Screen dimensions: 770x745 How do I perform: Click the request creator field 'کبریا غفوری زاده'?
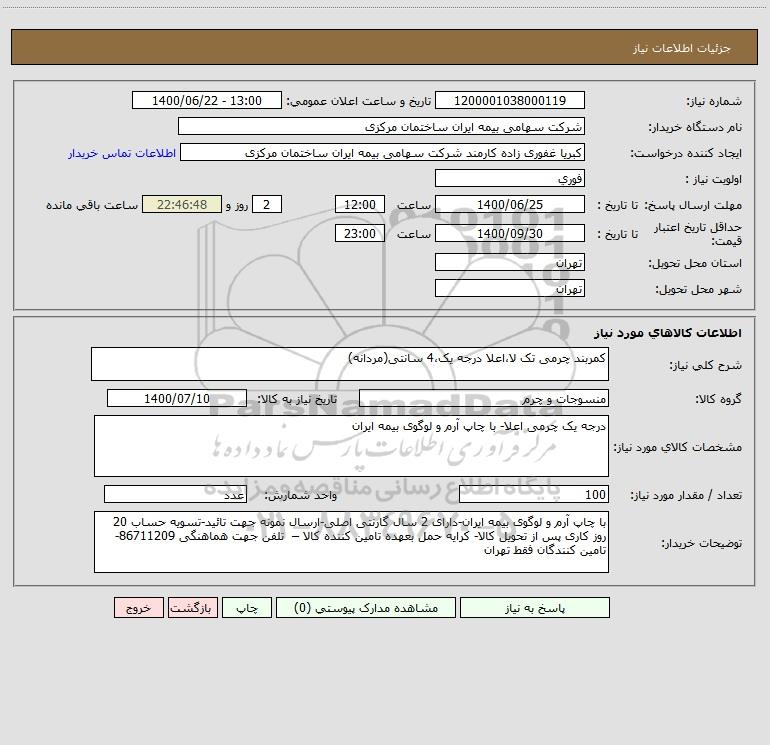[383, 152]
